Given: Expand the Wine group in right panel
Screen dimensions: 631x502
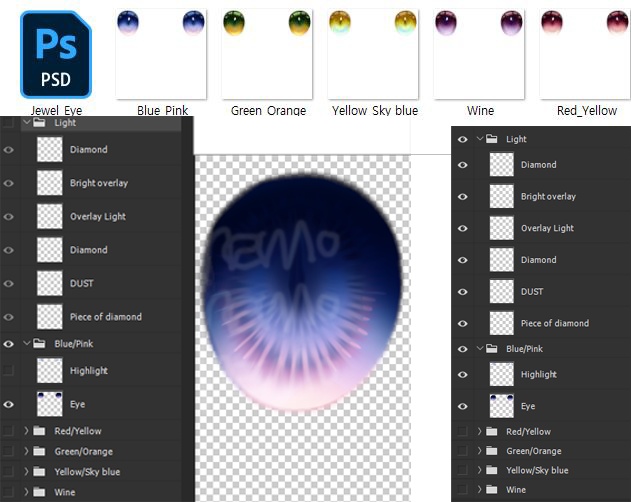Looking at the screenshot, I should [x=480, y=490].
